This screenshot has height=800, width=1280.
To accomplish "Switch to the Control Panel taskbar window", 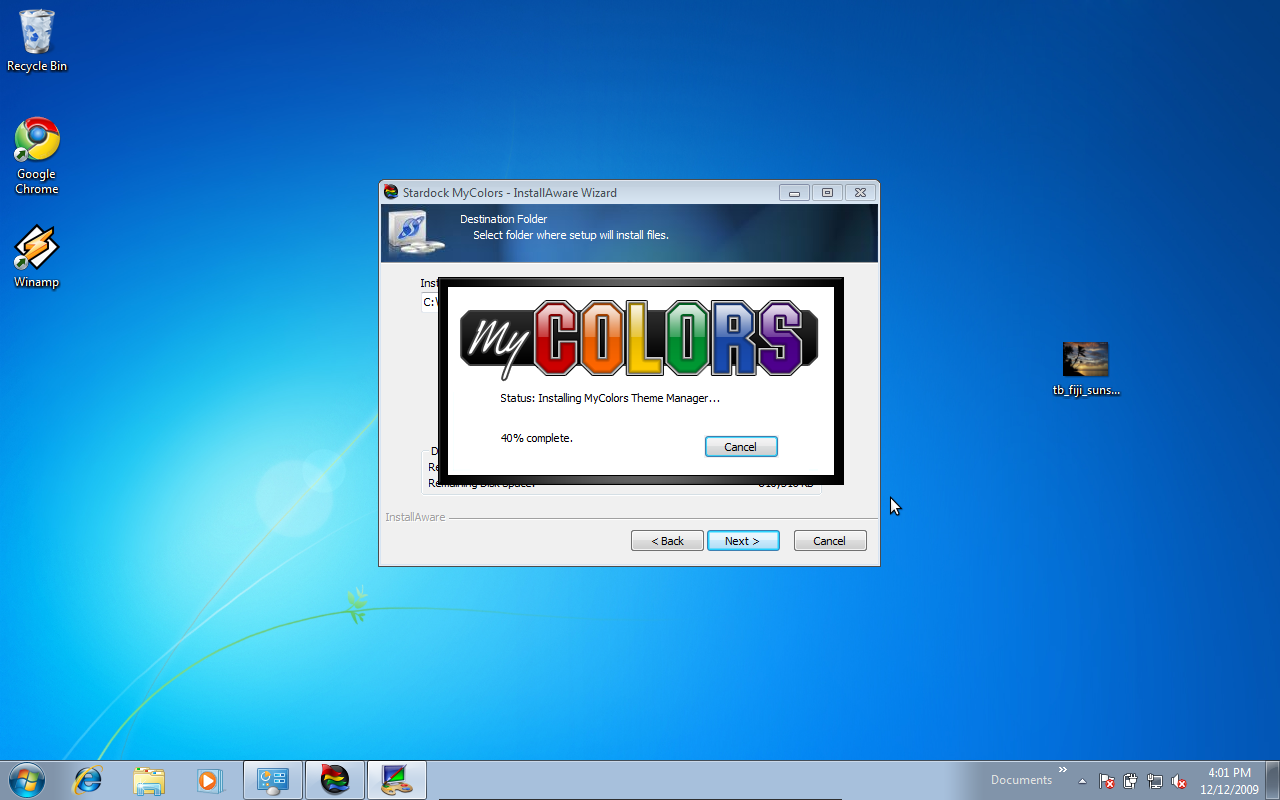I will pyautogui.click(x=273, y=780).
